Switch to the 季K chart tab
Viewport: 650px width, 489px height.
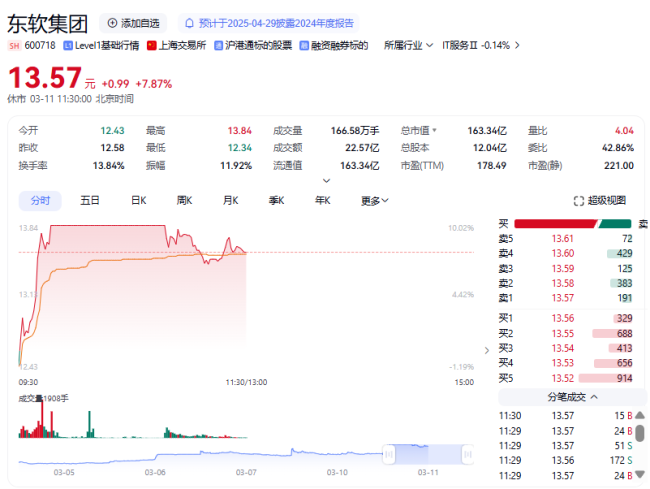(x=276, y=201)
